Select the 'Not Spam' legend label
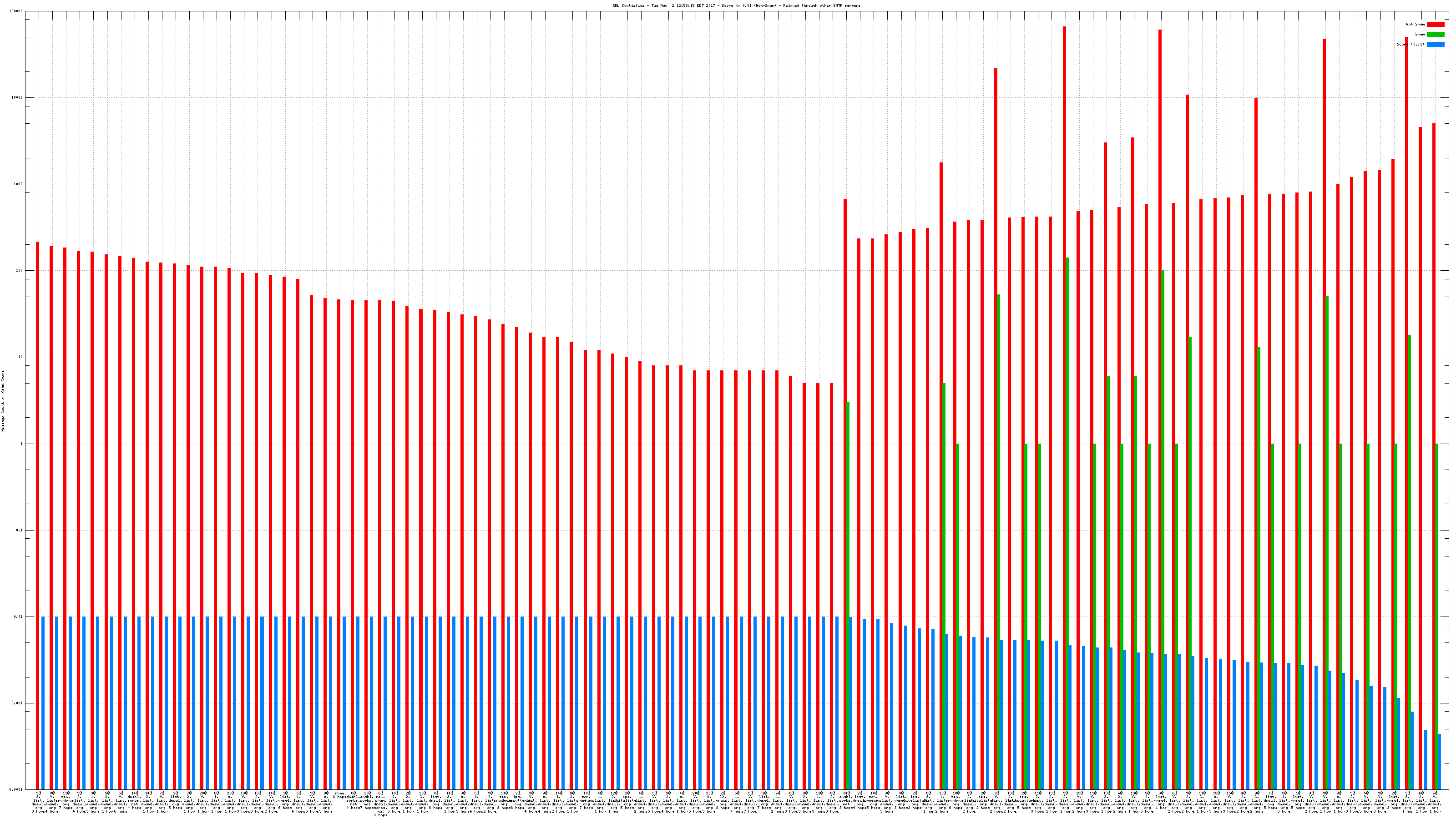This screenshot has height=819, width=1456. 1416,24
